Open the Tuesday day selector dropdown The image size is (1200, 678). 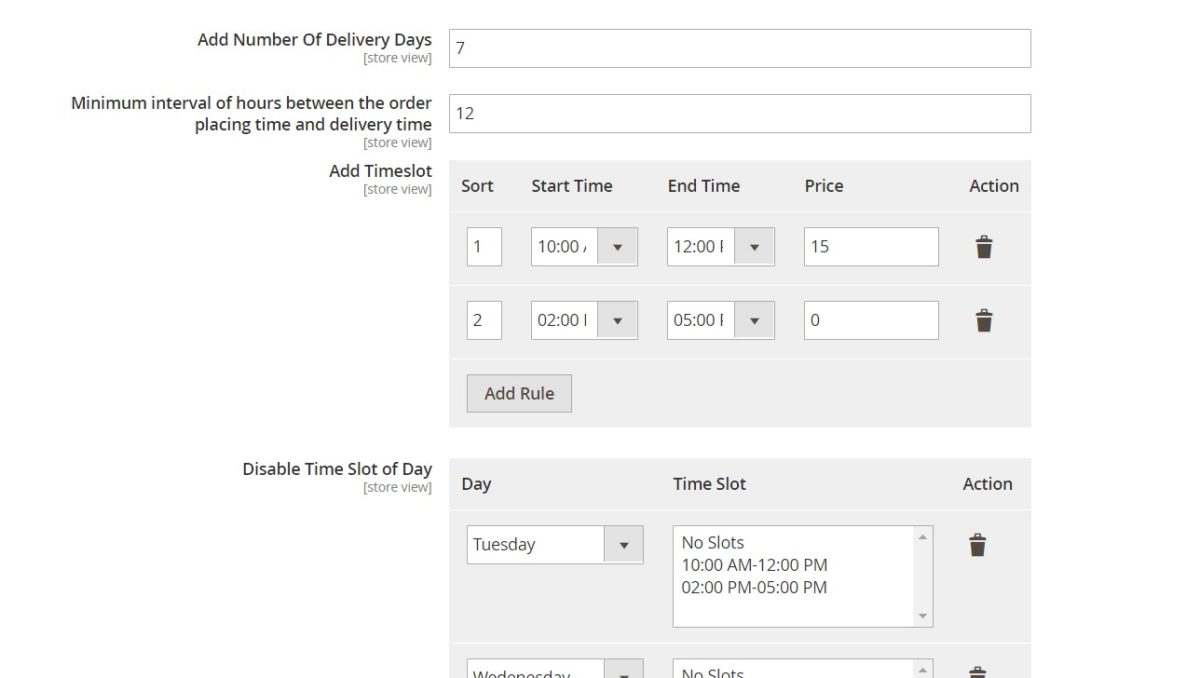click(x=624, y=545)
